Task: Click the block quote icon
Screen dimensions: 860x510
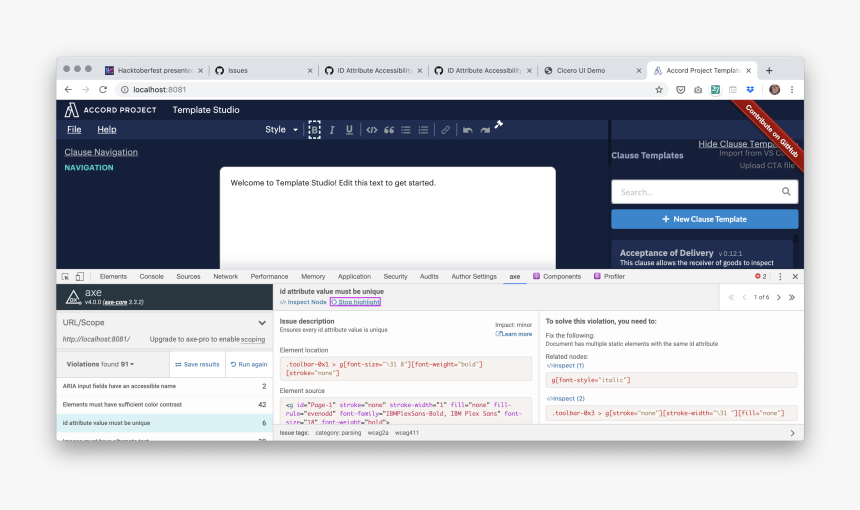Action: [x=389, y=130]
